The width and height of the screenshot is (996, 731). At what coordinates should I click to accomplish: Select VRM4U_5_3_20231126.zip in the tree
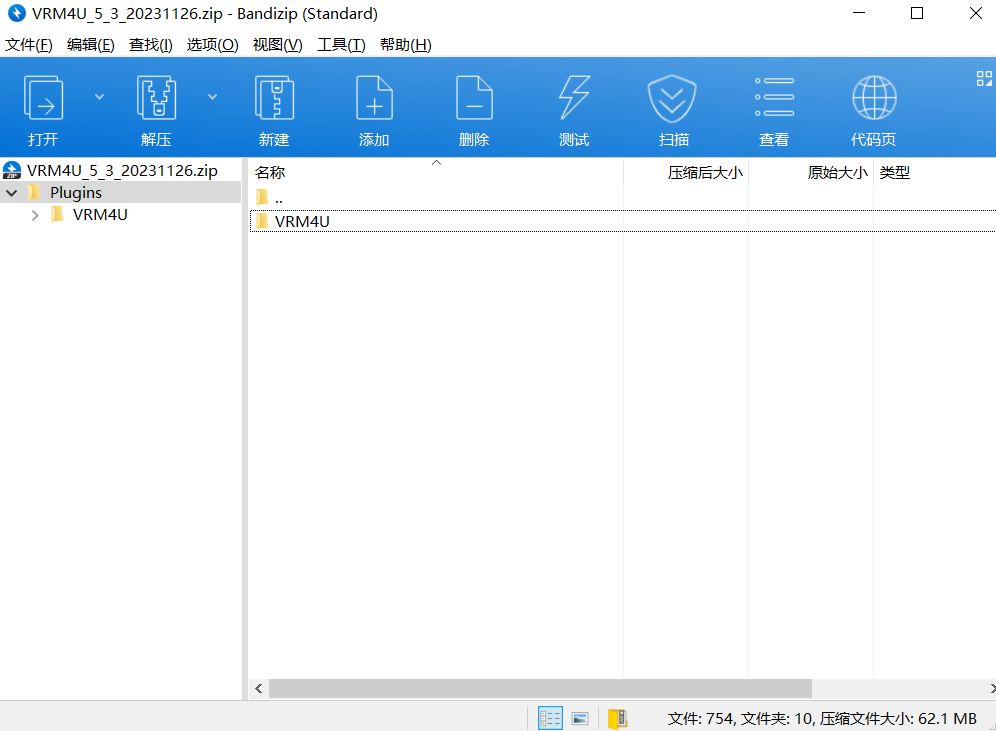pyautogui.click(x=122, y=170)
